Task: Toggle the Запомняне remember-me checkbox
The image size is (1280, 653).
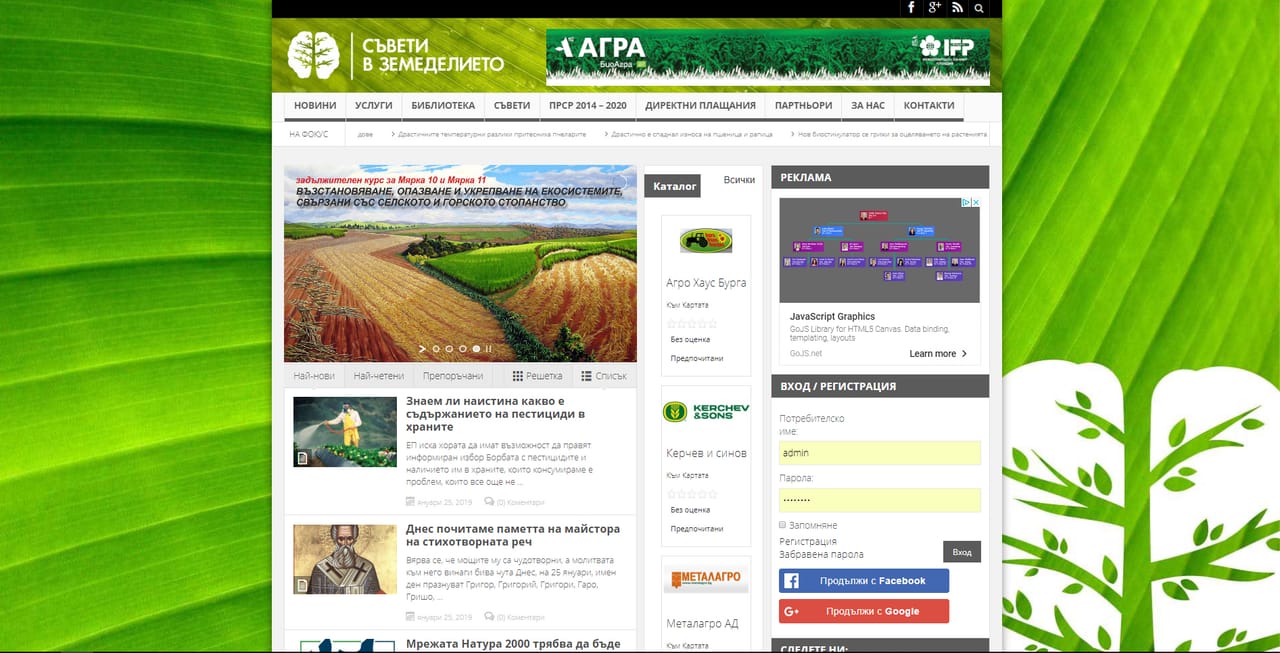Action: tap(782, 524)
